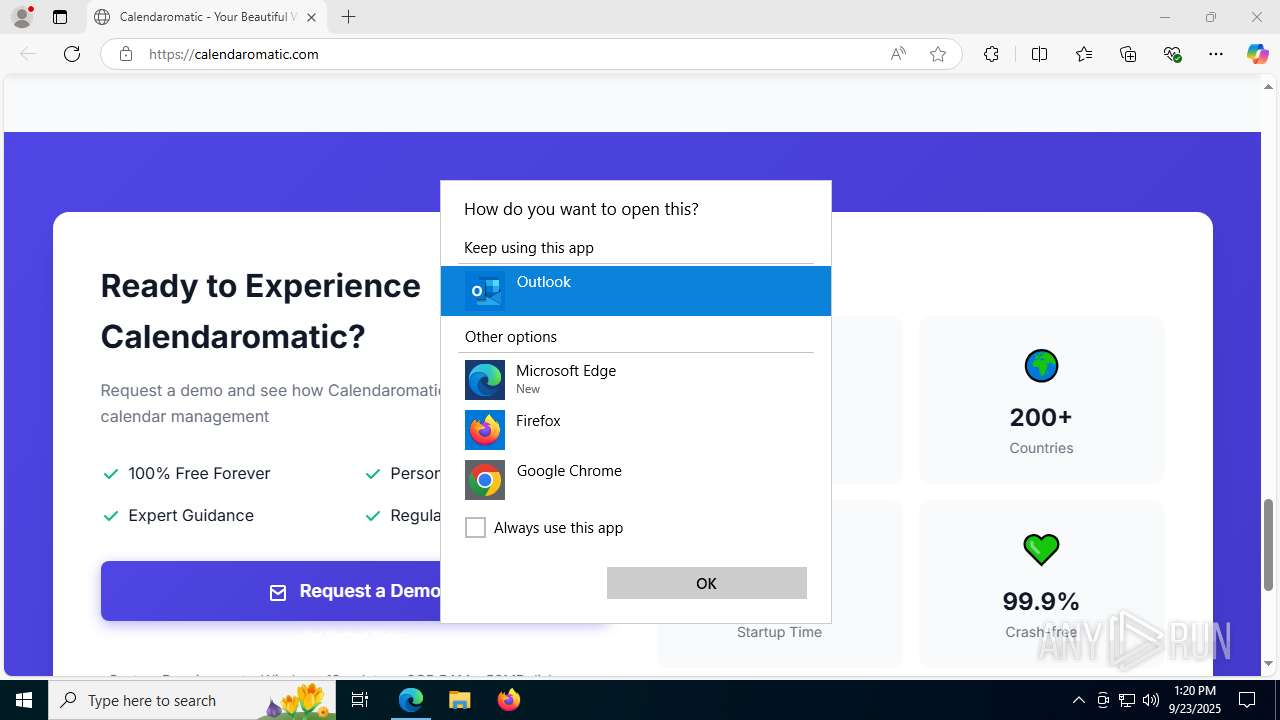Open the Edge profile icon

pos(22,17)
